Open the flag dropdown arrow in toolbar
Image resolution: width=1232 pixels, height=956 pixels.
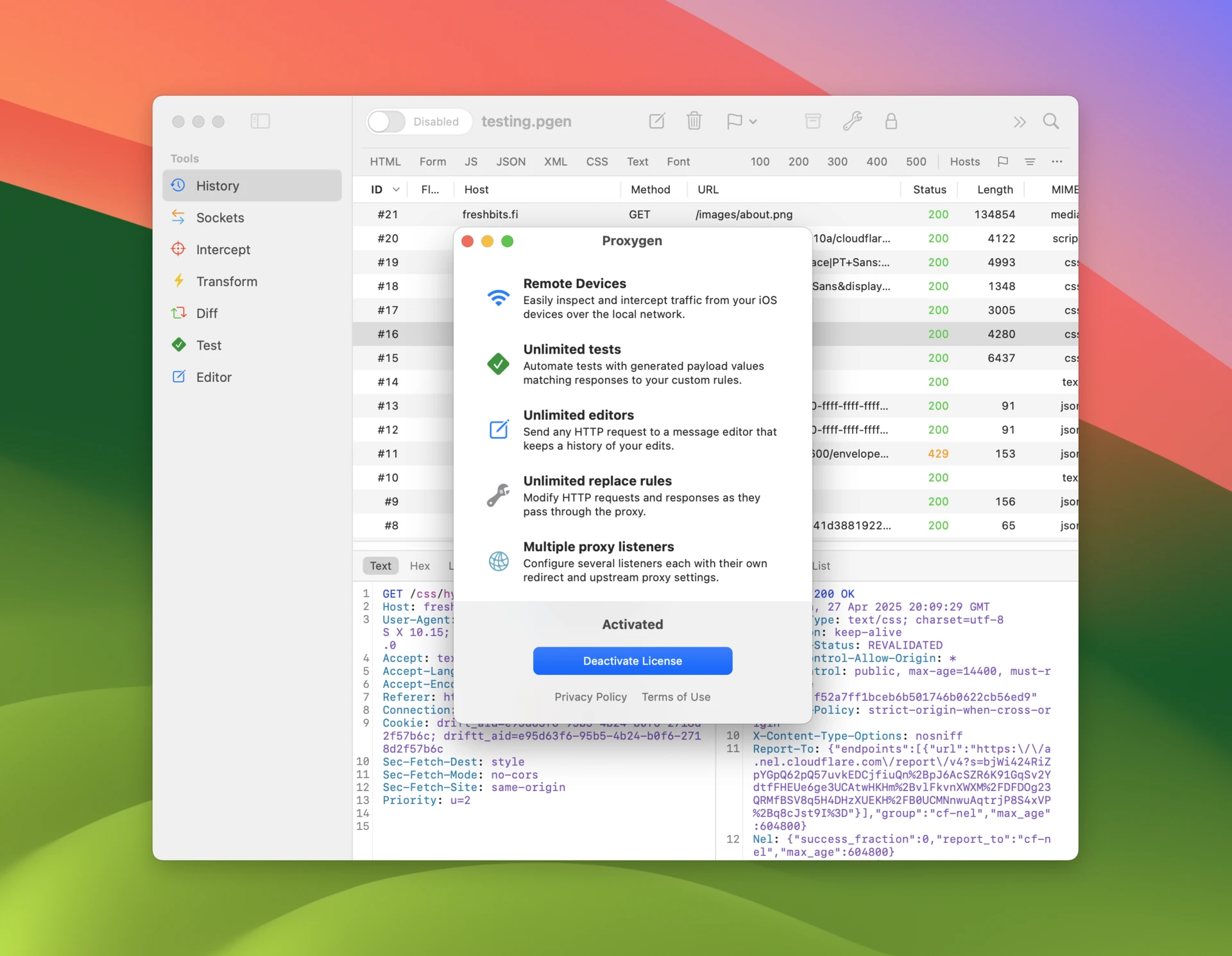753,121
